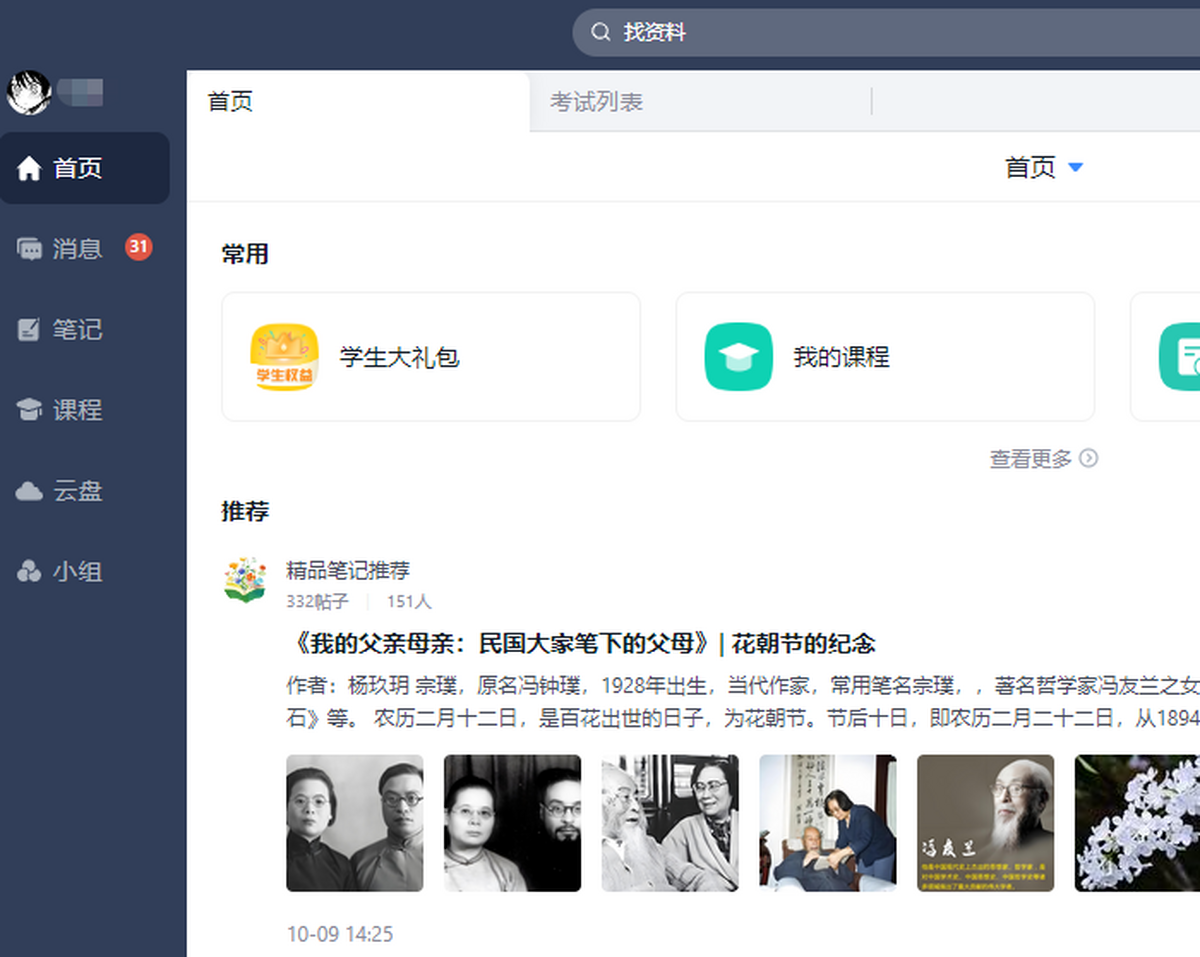Click the 31 unread messages badge

coord(138,246)
